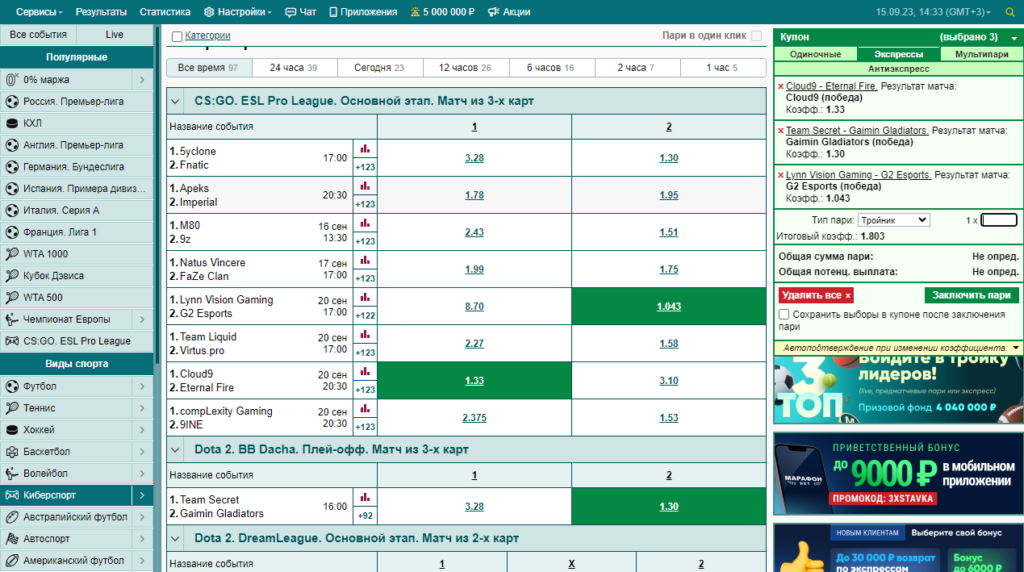
Task: Click the left sidebar scrollbar
Action: click(x=157, y=196)
